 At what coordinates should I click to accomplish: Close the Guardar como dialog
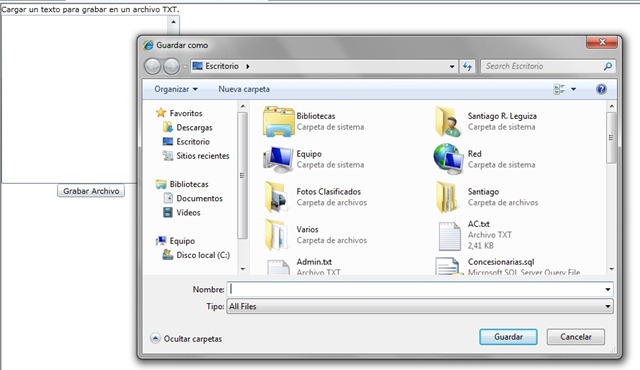click(x=602, y=42)
